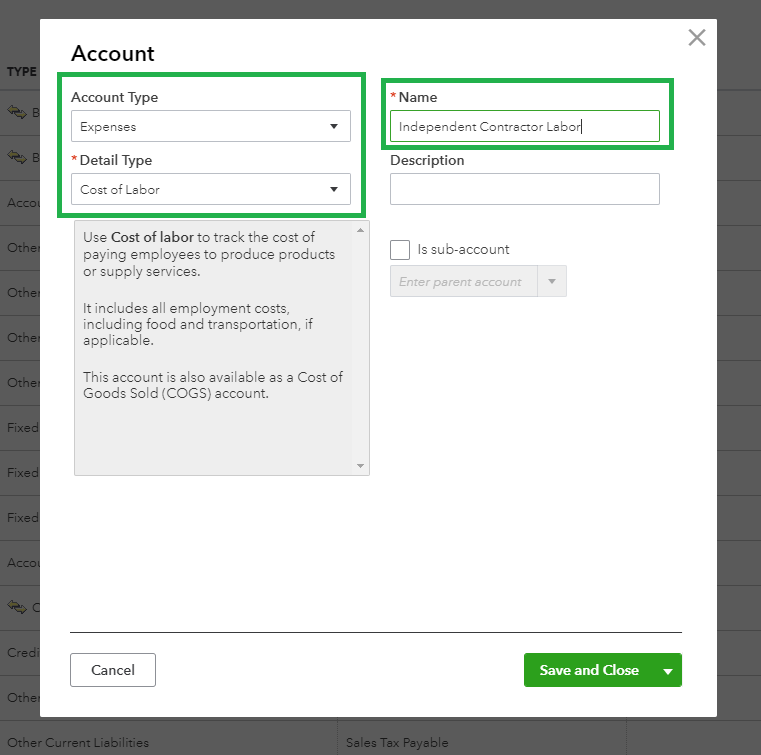Click the Enter parent account field

(x=463, y=282)
